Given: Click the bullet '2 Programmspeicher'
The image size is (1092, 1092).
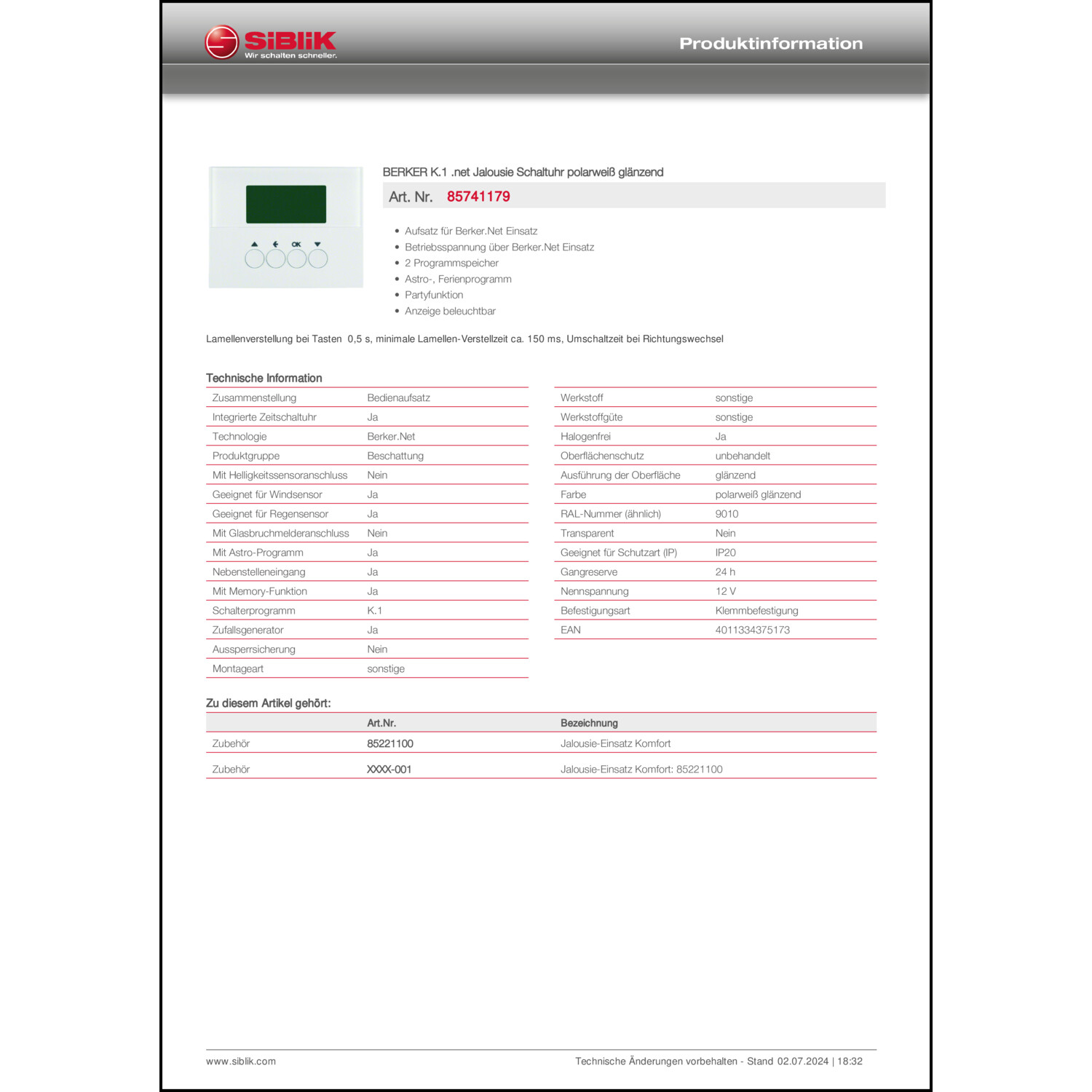Looking at the screenshot, I should (451, 263).
